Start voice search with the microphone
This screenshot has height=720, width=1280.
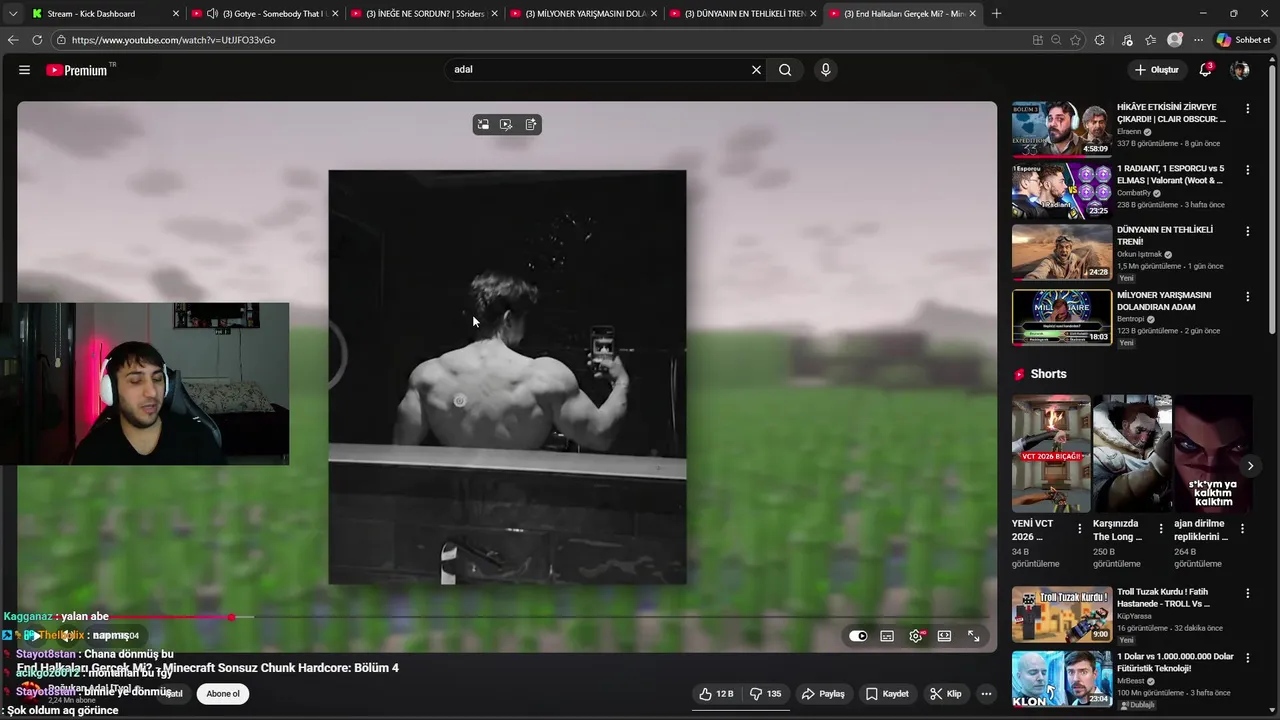[x=825, y=70]
